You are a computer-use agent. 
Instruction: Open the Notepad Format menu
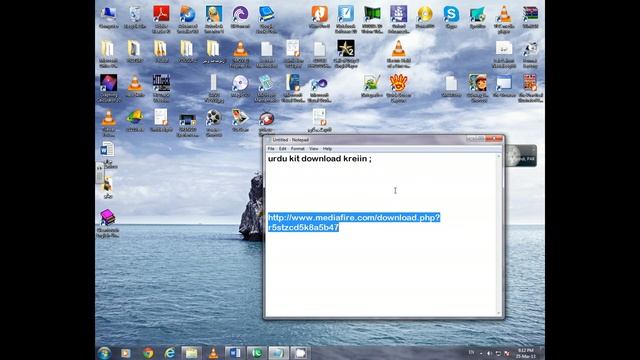click(298, 149)
